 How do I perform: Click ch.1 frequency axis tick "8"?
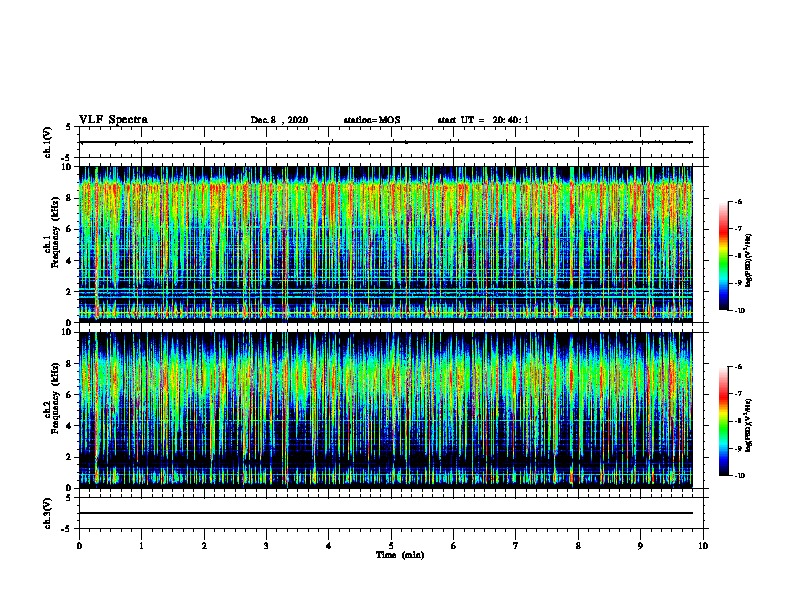[69, 198]
